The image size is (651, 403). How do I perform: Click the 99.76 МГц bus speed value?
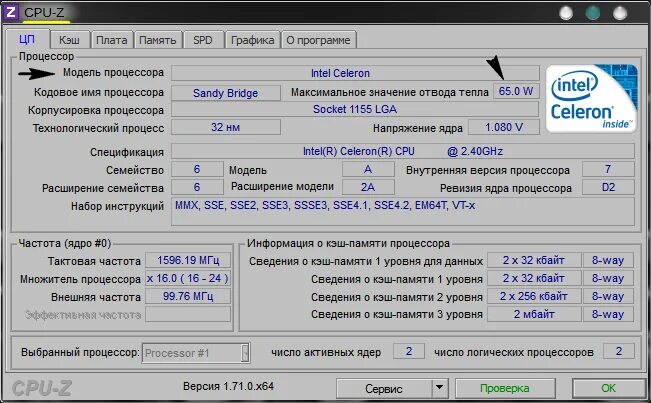(188, 296)
